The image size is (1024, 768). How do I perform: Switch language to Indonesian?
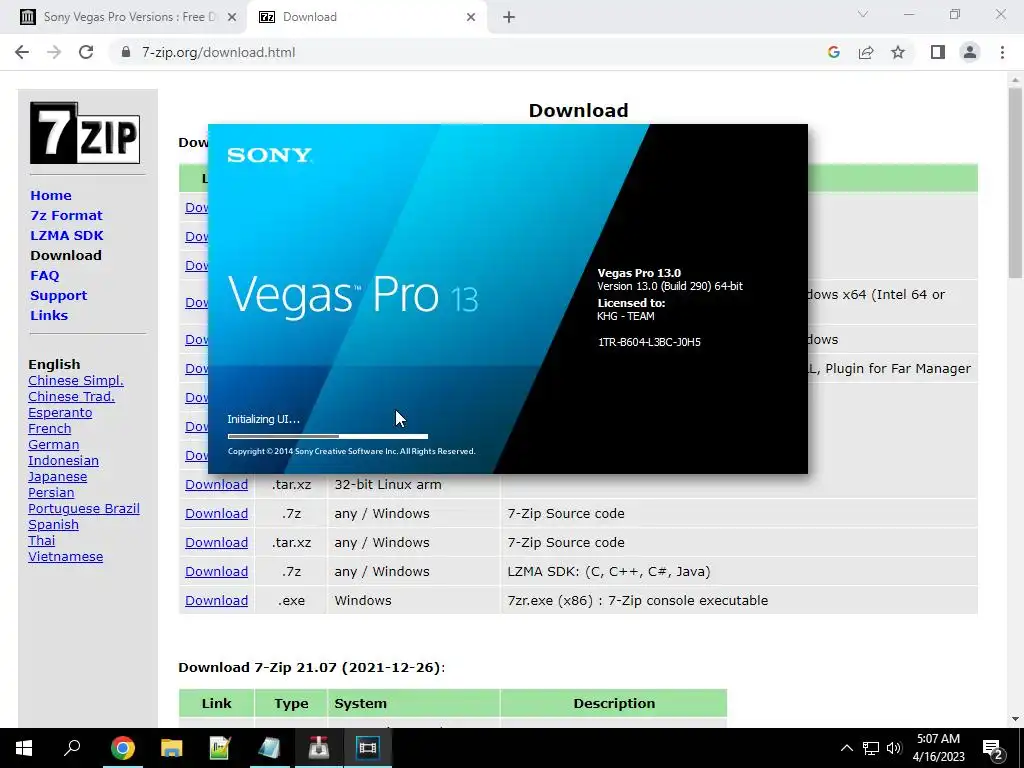point(63,460)
